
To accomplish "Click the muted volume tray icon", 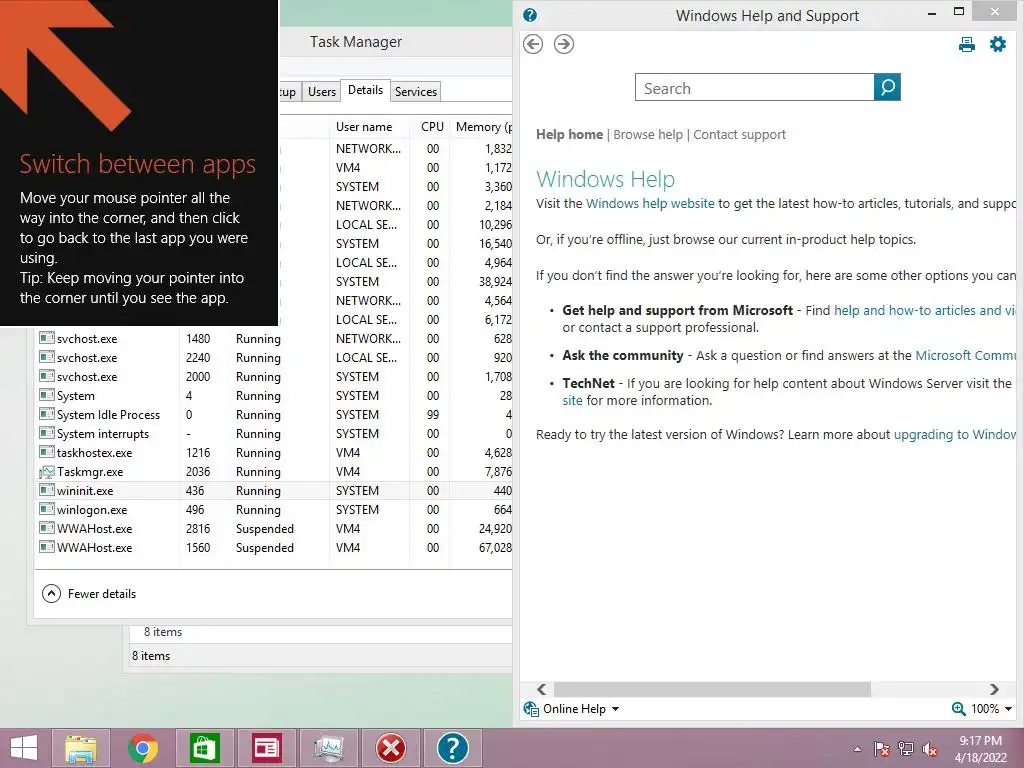I will [930, 749].
